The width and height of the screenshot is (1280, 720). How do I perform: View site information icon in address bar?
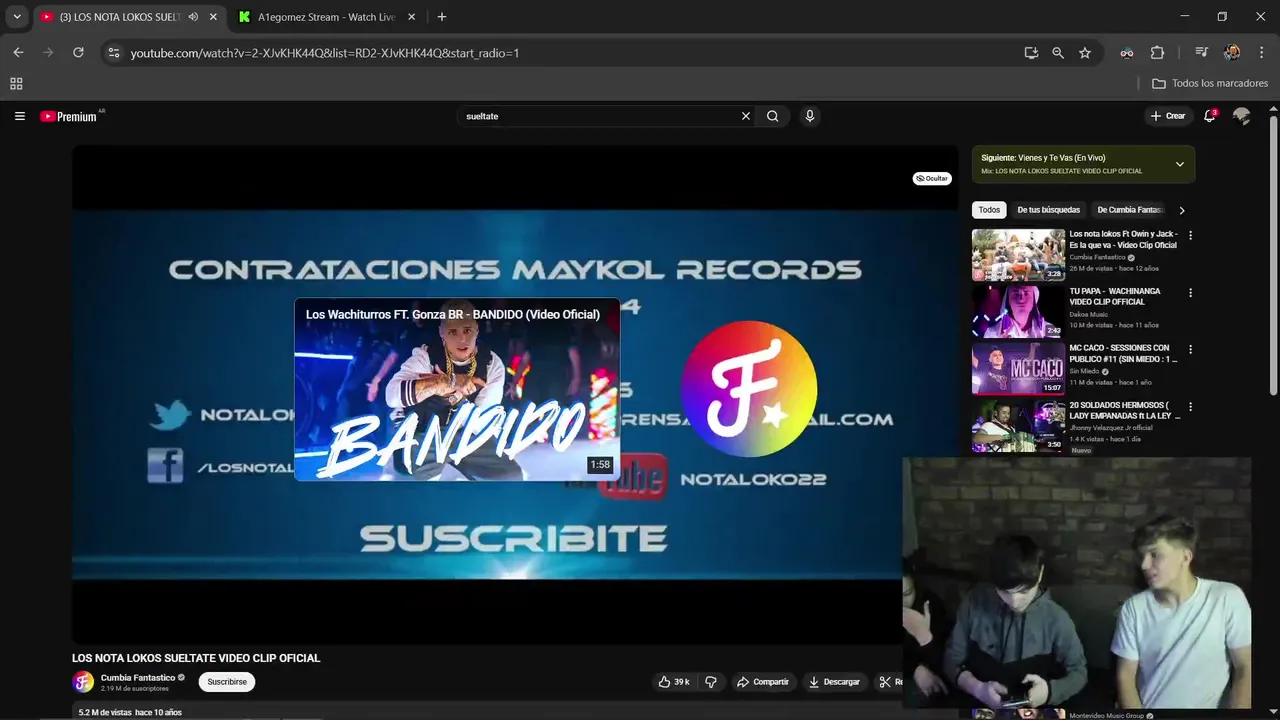coord(113,53)
